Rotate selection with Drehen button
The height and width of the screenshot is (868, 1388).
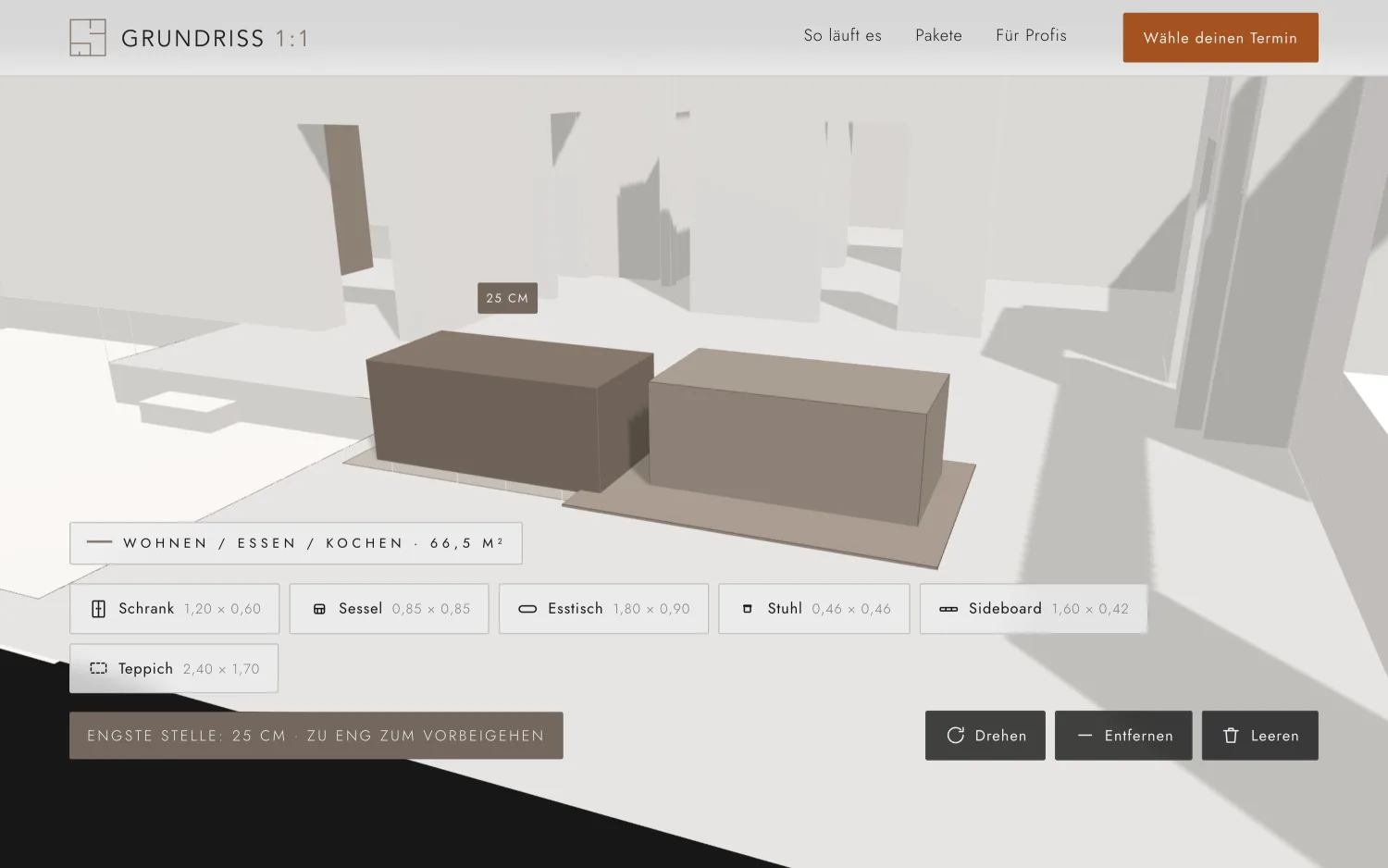[985, 736]
